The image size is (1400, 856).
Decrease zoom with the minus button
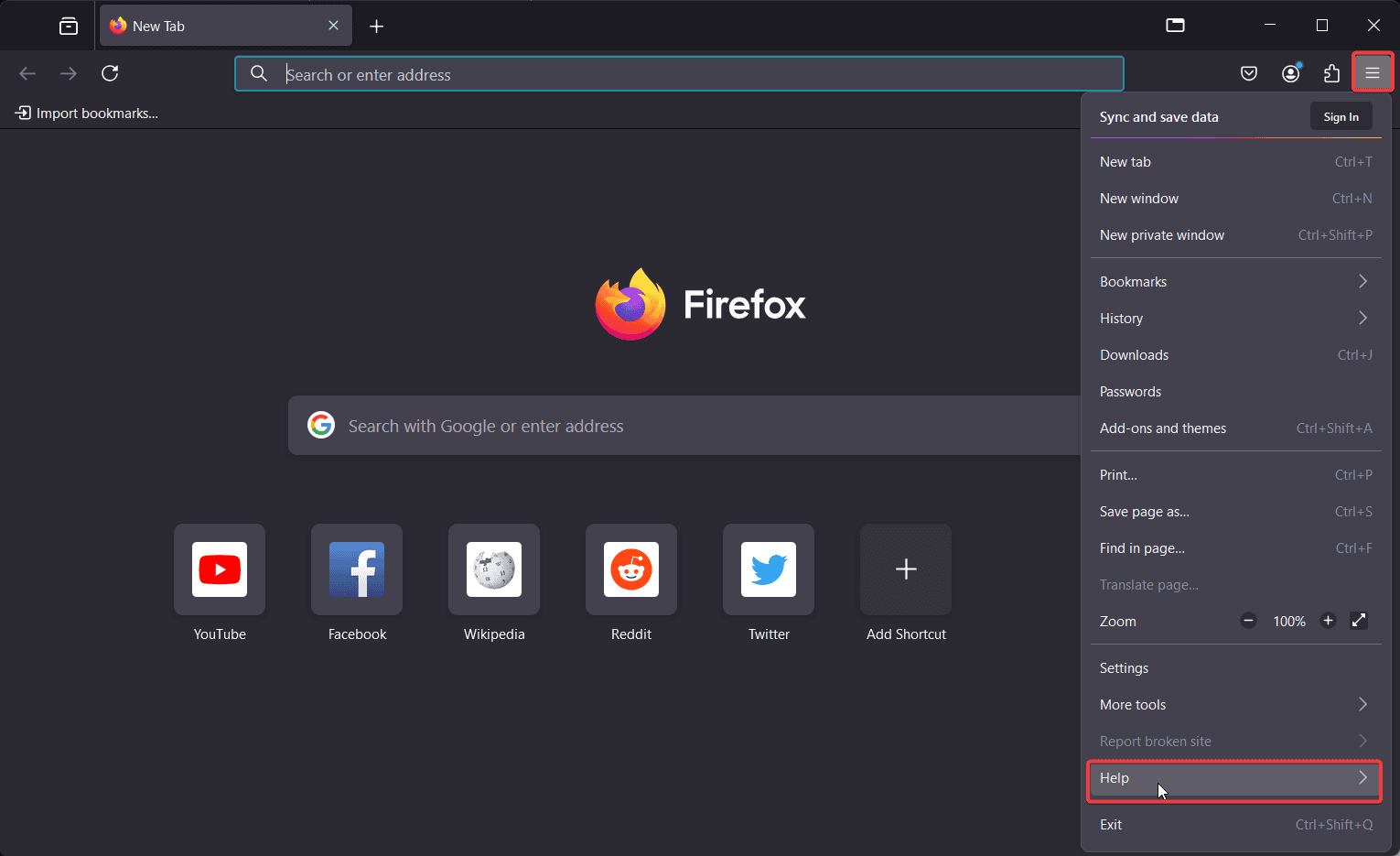tap(1248, 621)
